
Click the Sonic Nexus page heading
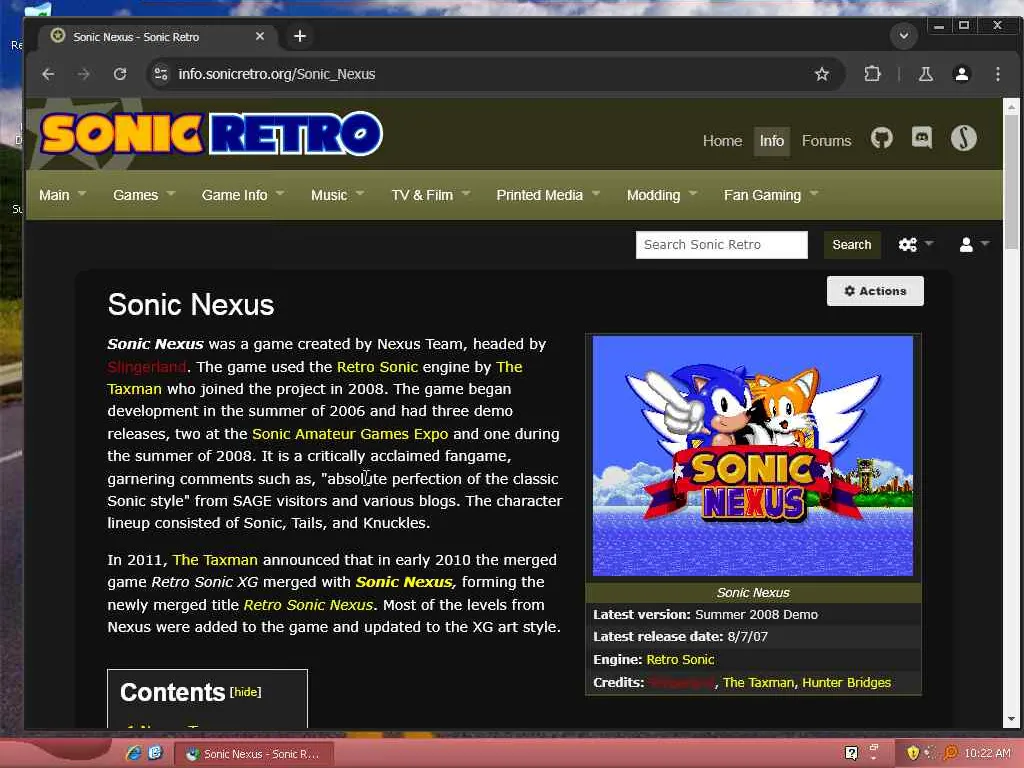point(191,304)
